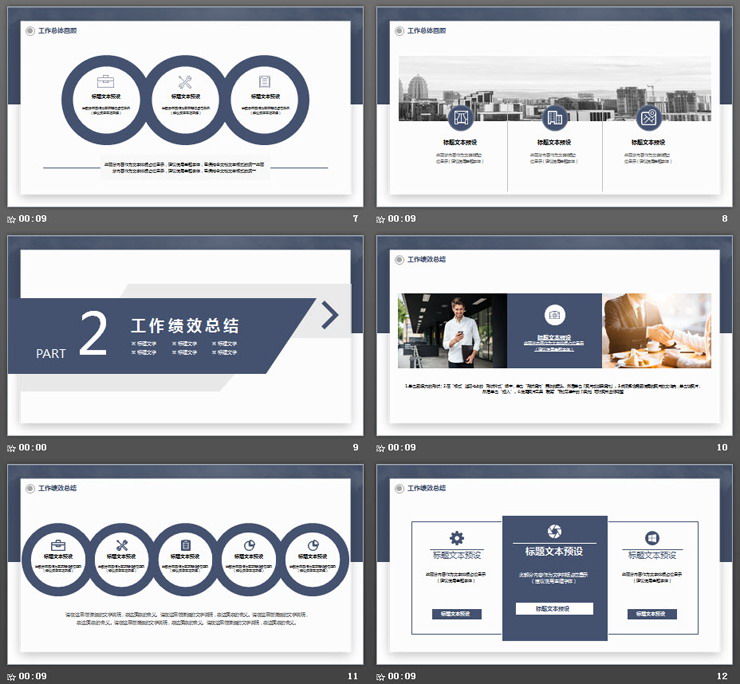Click the aperture icon on slide 12

point(554,531)
